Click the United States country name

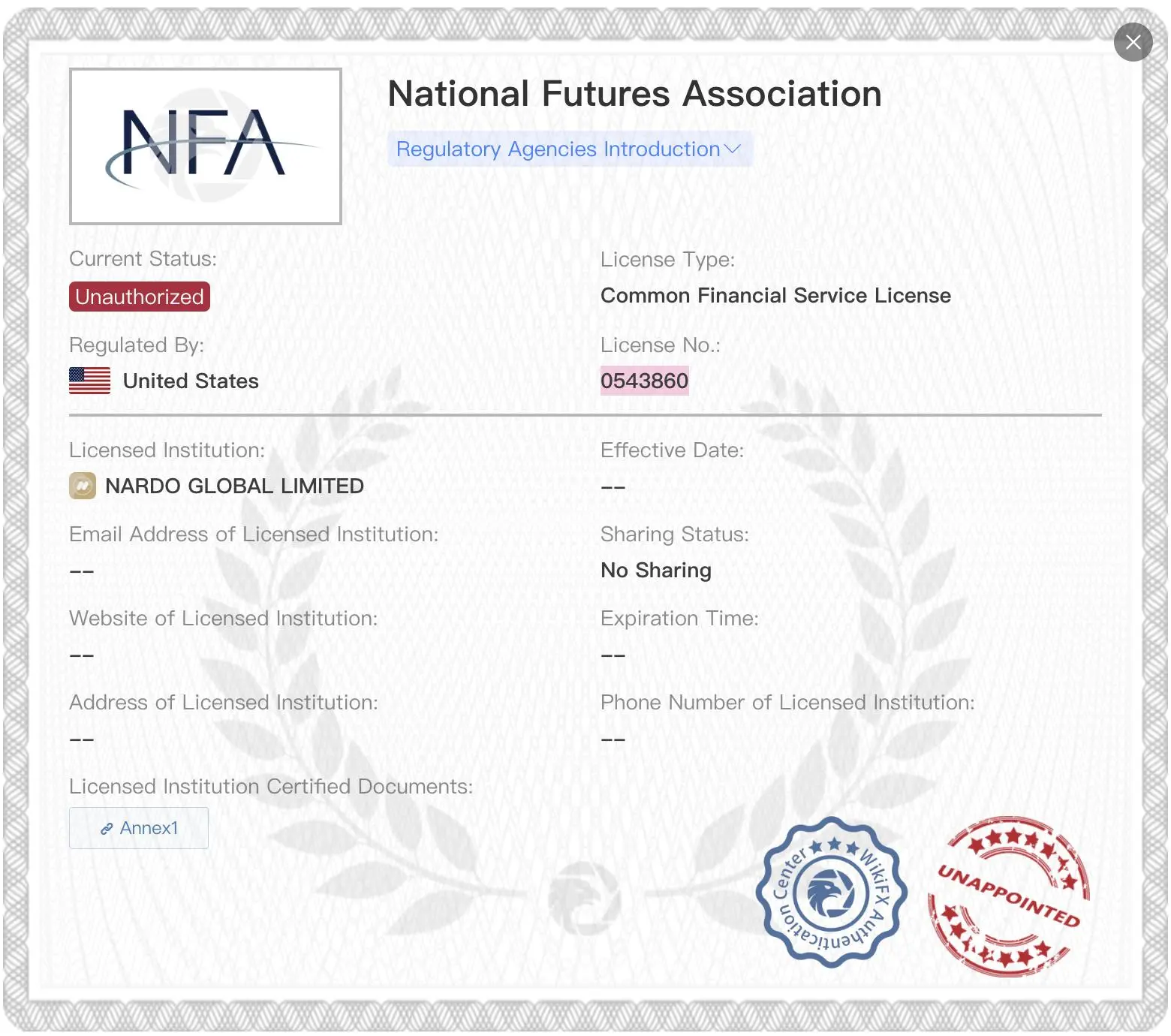point(191,381)
